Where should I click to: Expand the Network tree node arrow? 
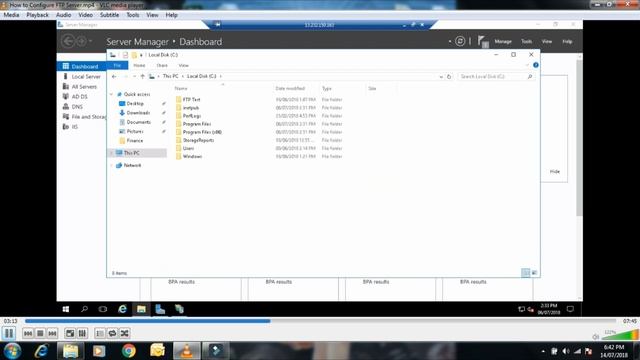pyautogui.click(x=111, y=165)
